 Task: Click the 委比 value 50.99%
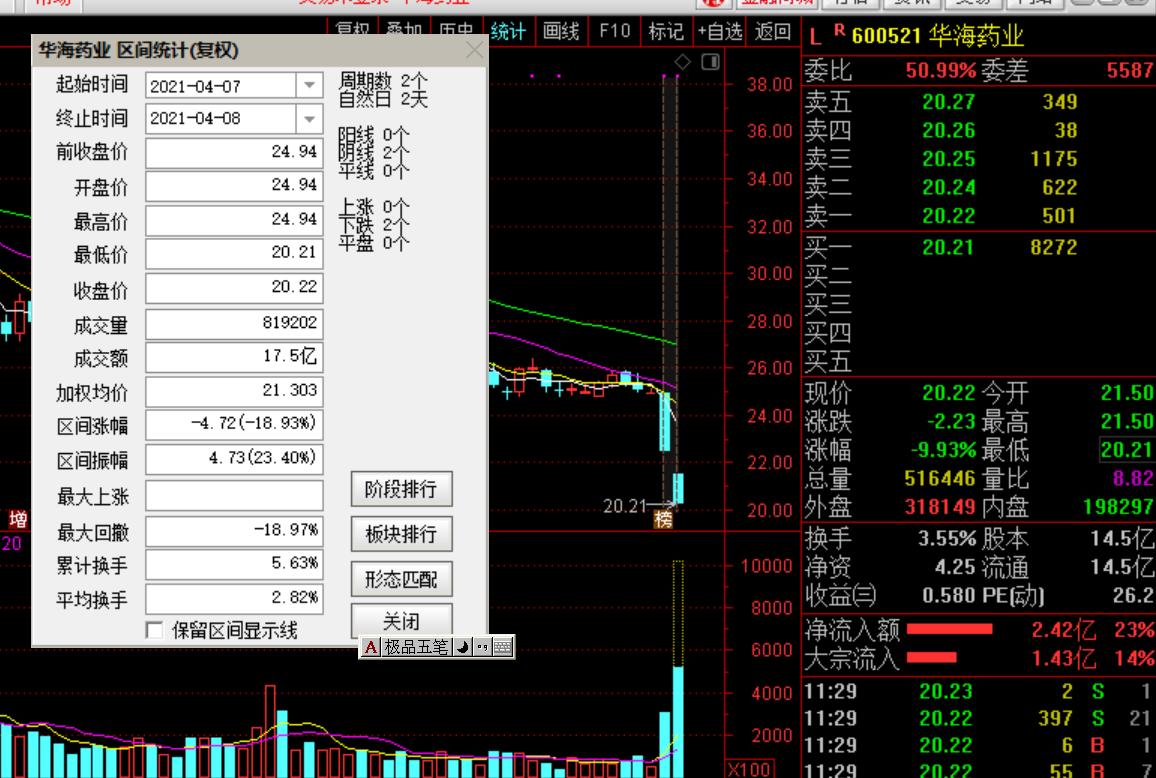tap(941, 71)
